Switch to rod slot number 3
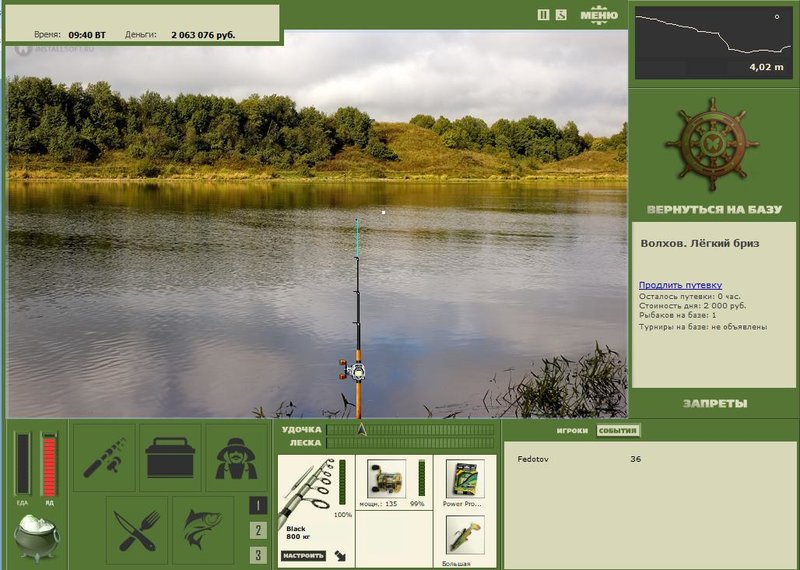The width and height of the screenshot is (800, 570). (x=258, y=555)
